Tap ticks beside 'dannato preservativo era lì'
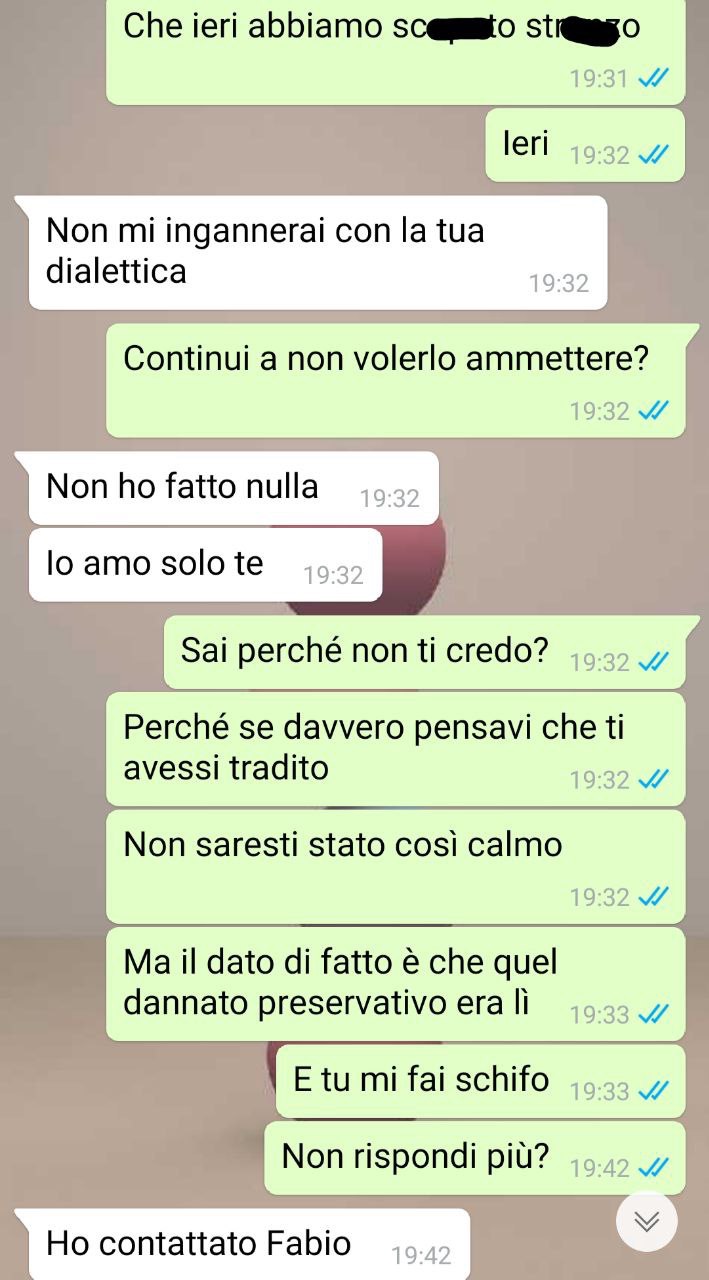709x1280 pixels. 653,1015
